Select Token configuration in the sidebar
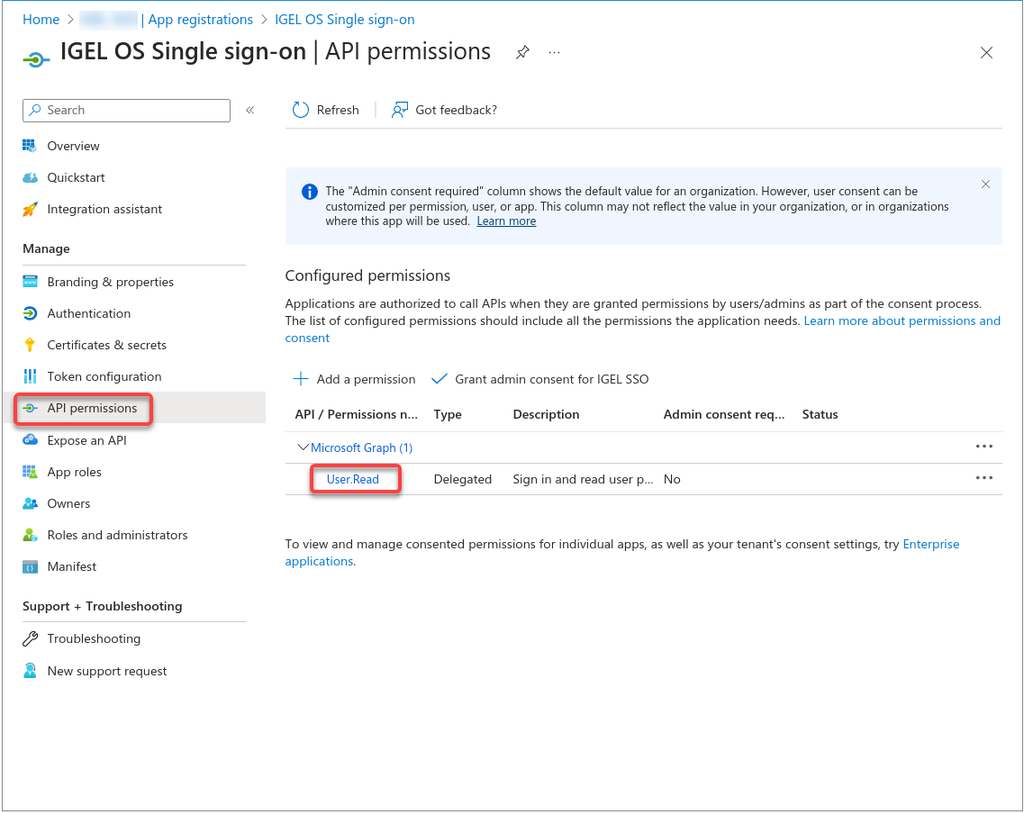 point(104,377)
